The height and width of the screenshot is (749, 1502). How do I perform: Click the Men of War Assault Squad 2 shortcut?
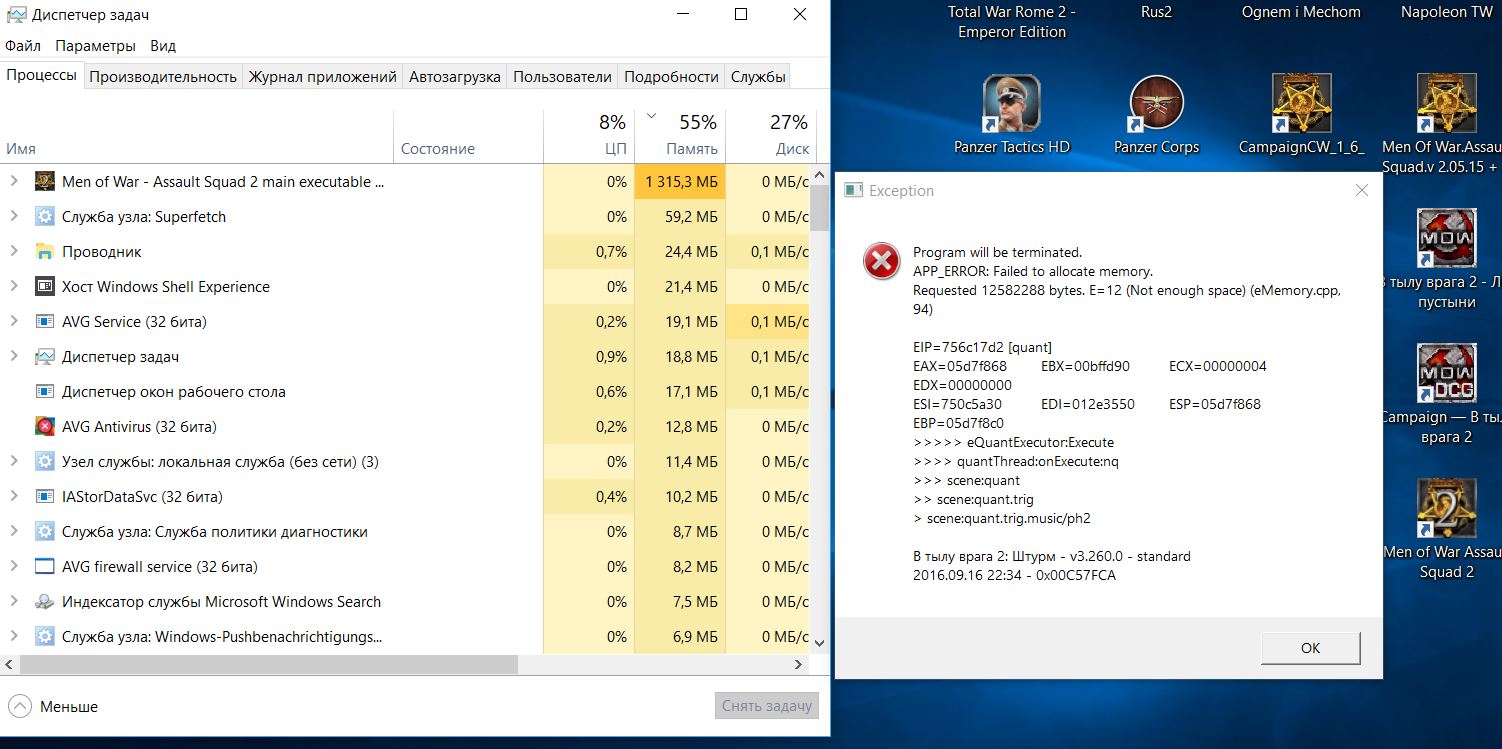[1446, 508]
